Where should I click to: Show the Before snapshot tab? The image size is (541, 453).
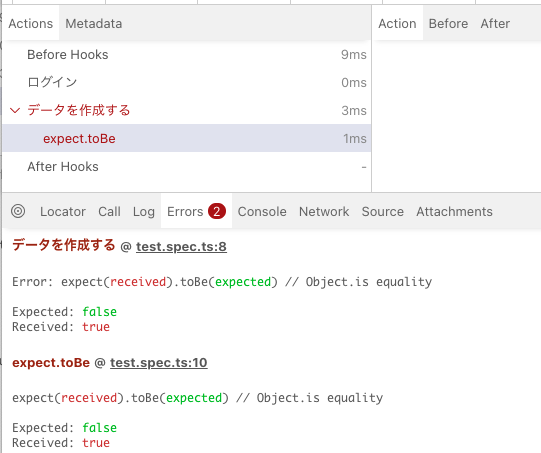(448, 23)
